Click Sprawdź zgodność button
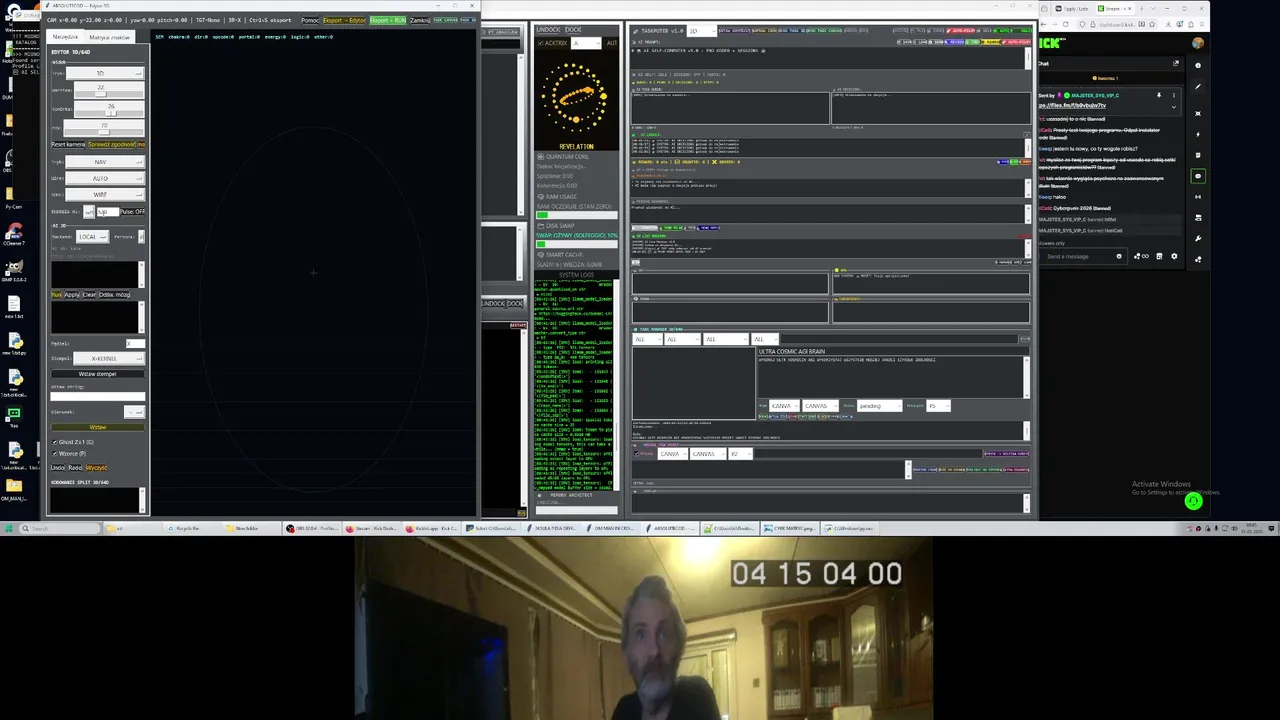 tap(112, 144)
